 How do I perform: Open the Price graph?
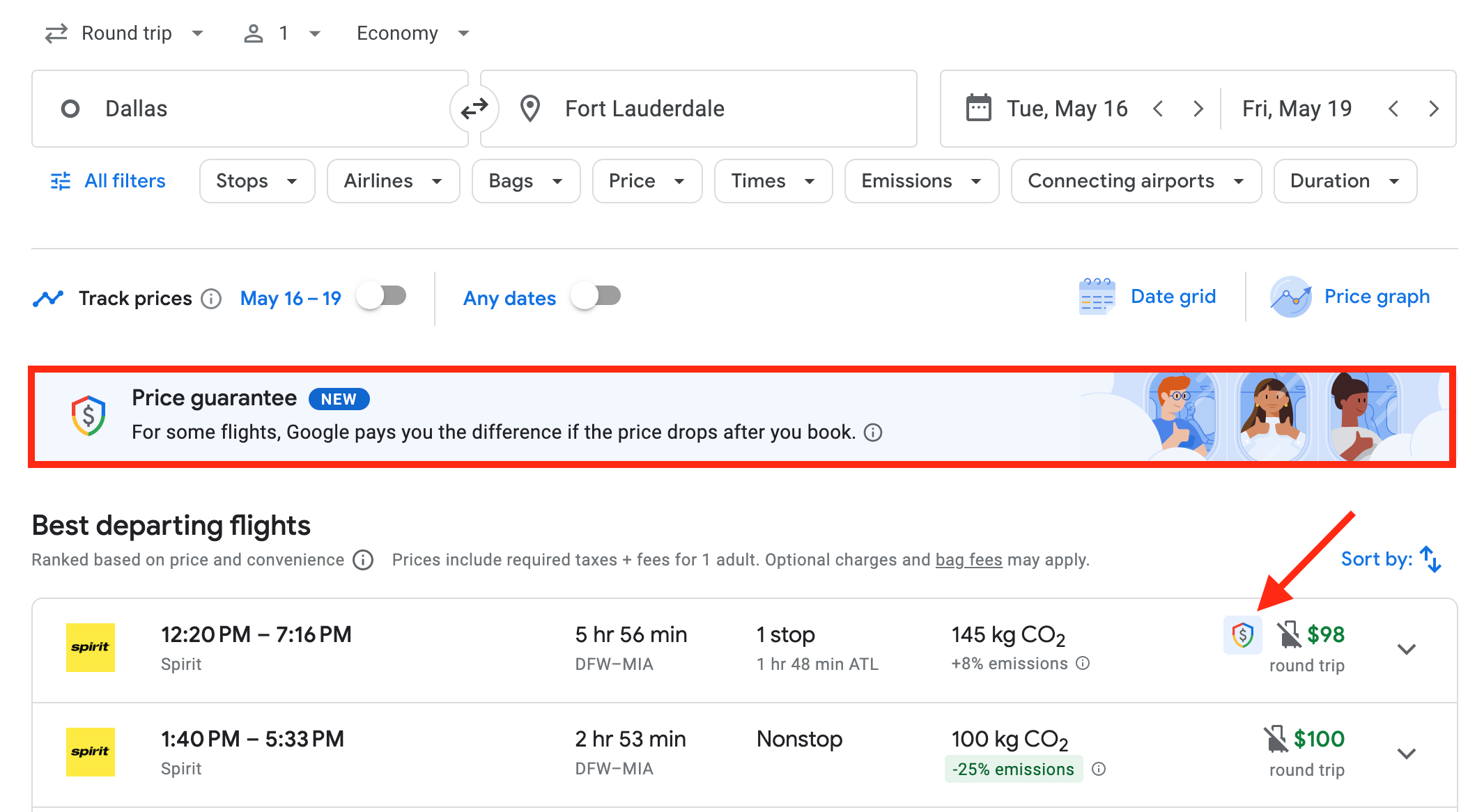click(x=1350, y=297)
